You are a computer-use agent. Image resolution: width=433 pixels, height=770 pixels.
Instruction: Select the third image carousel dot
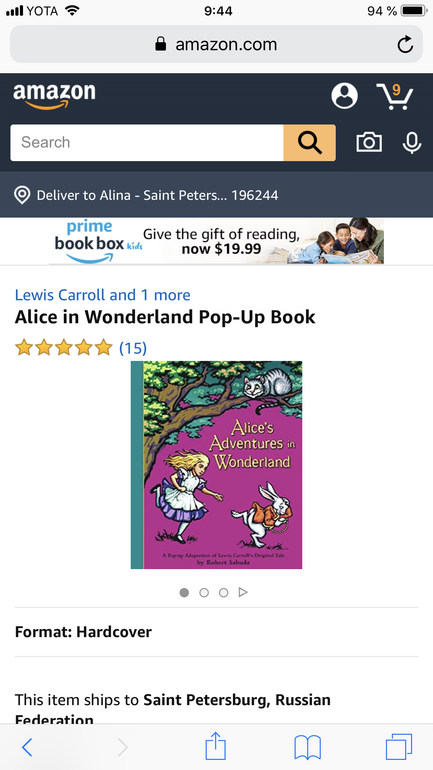(223, 593)
